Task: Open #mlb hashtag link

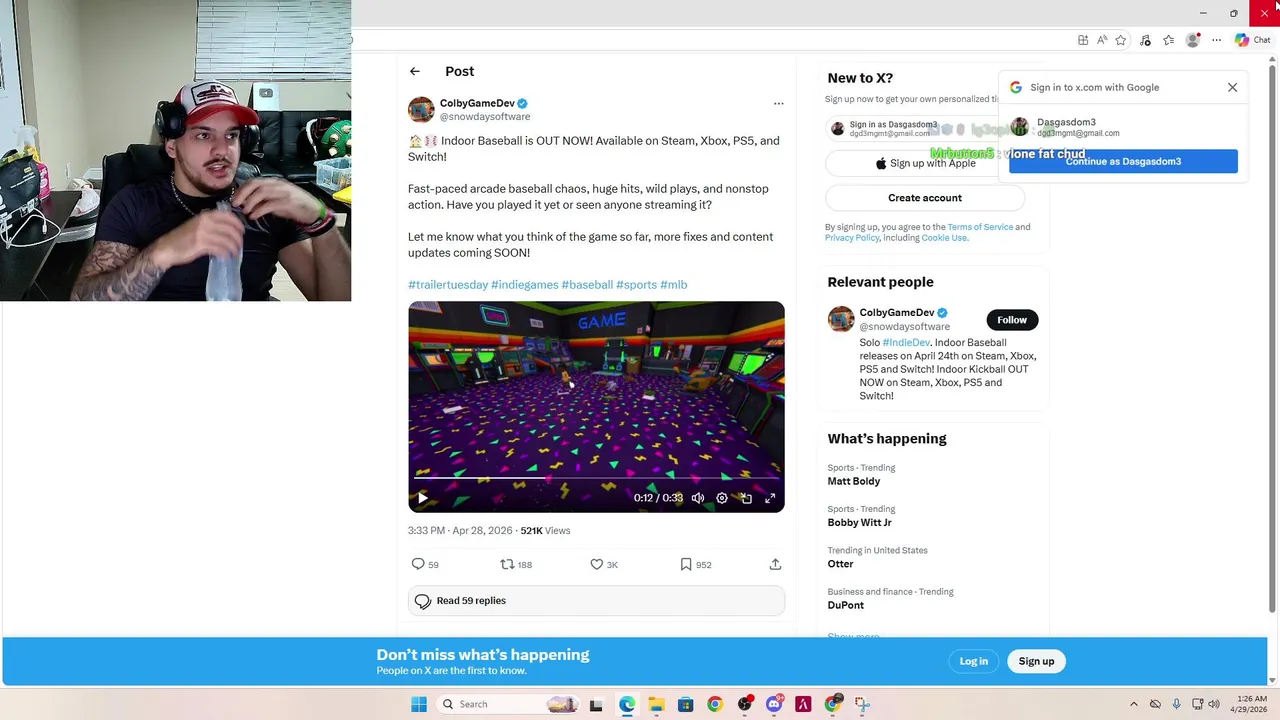Action: (673, 284)
